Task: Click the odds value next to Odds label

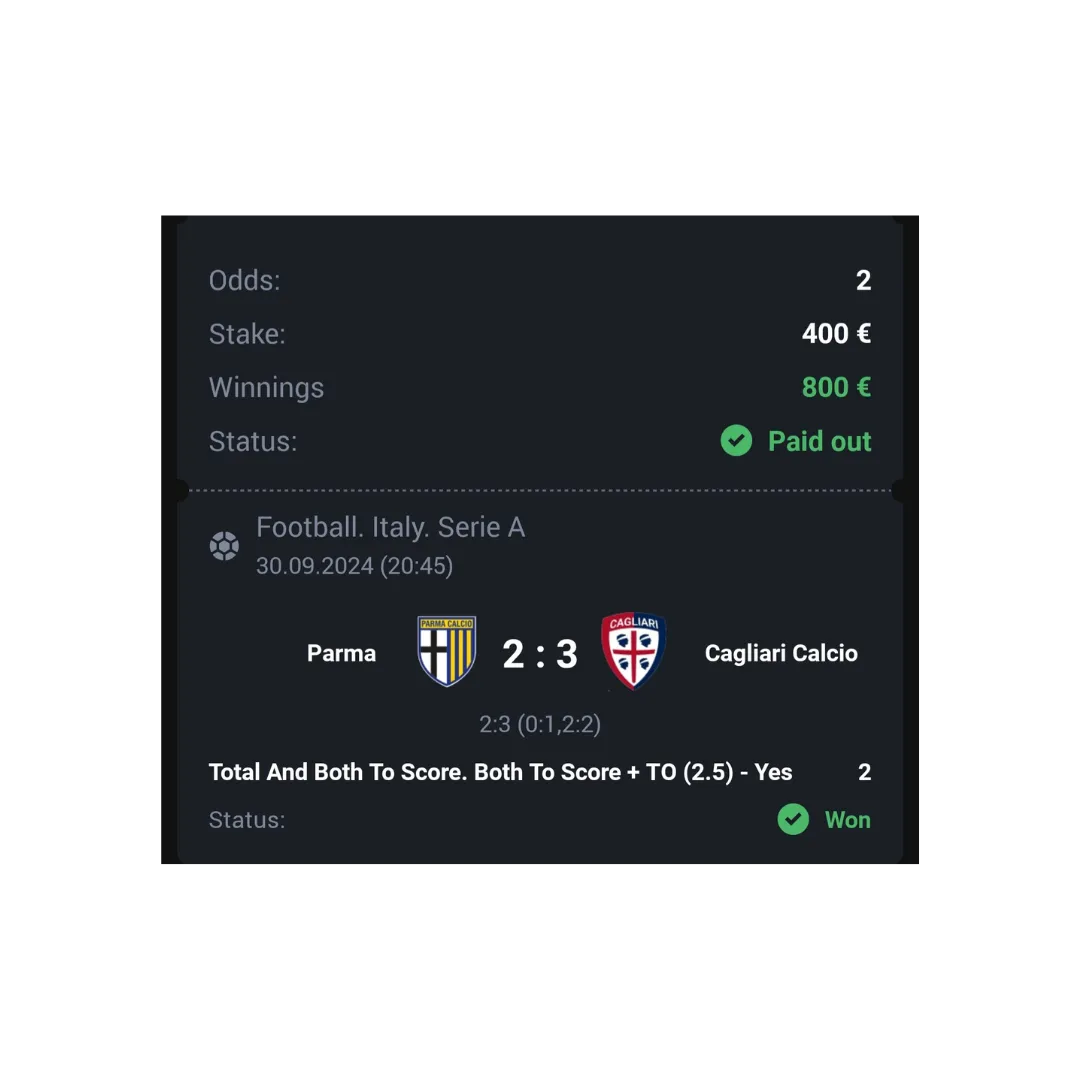Action: tap(864, 280)
